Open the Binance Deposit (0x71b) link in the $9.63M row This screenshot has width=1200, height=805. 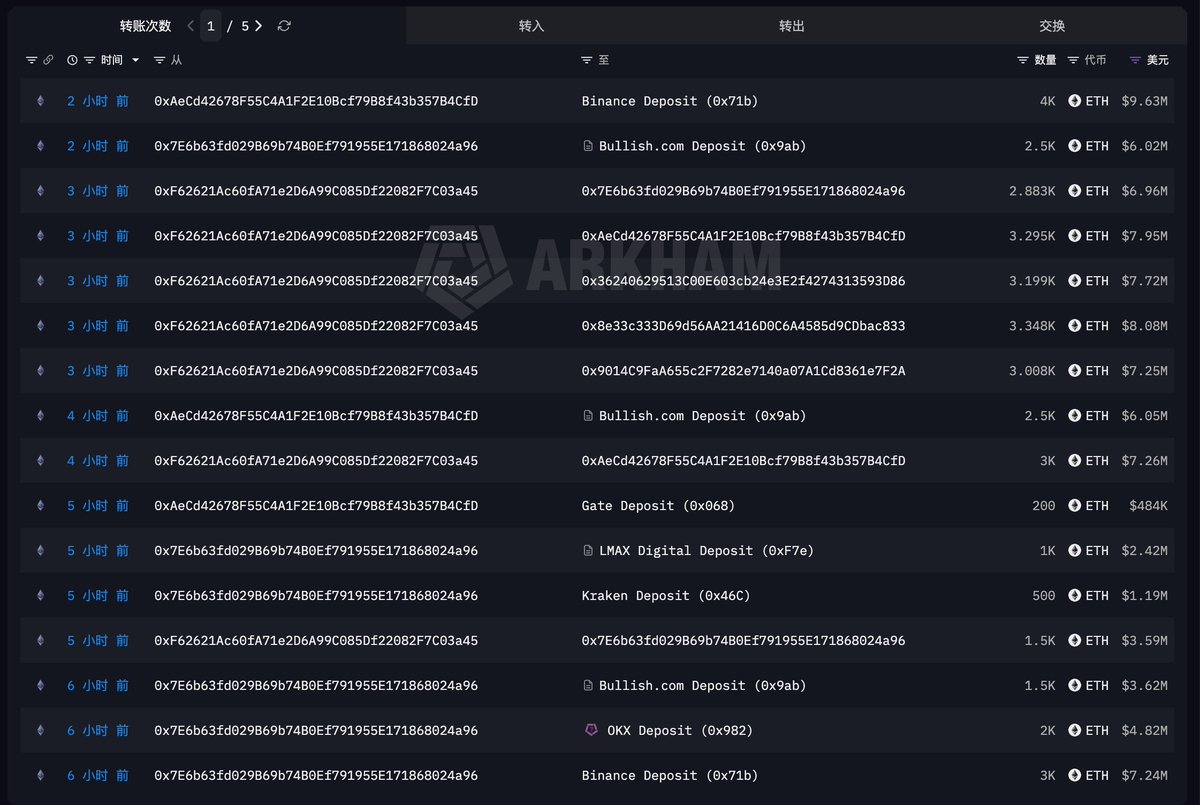point(670,101)
